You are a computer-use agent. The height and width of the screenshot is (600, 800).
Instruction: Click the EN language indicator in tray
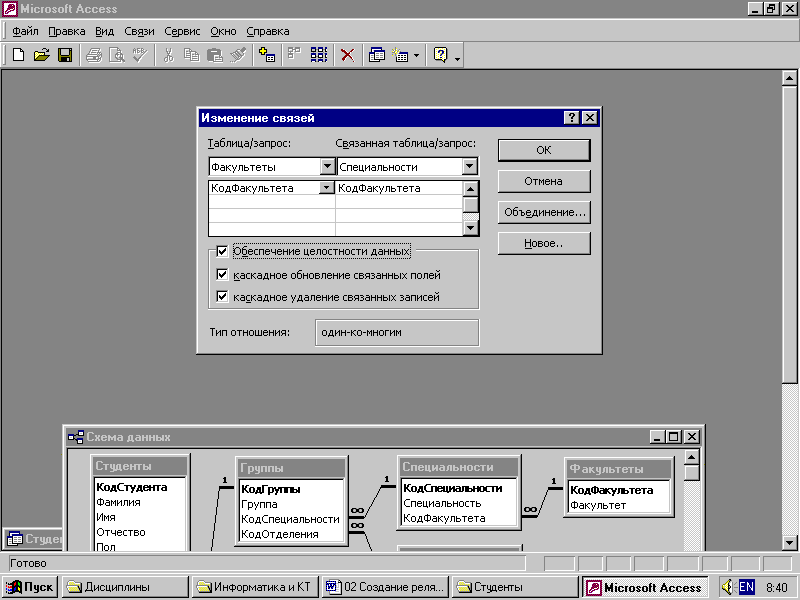tap(746, 587)
